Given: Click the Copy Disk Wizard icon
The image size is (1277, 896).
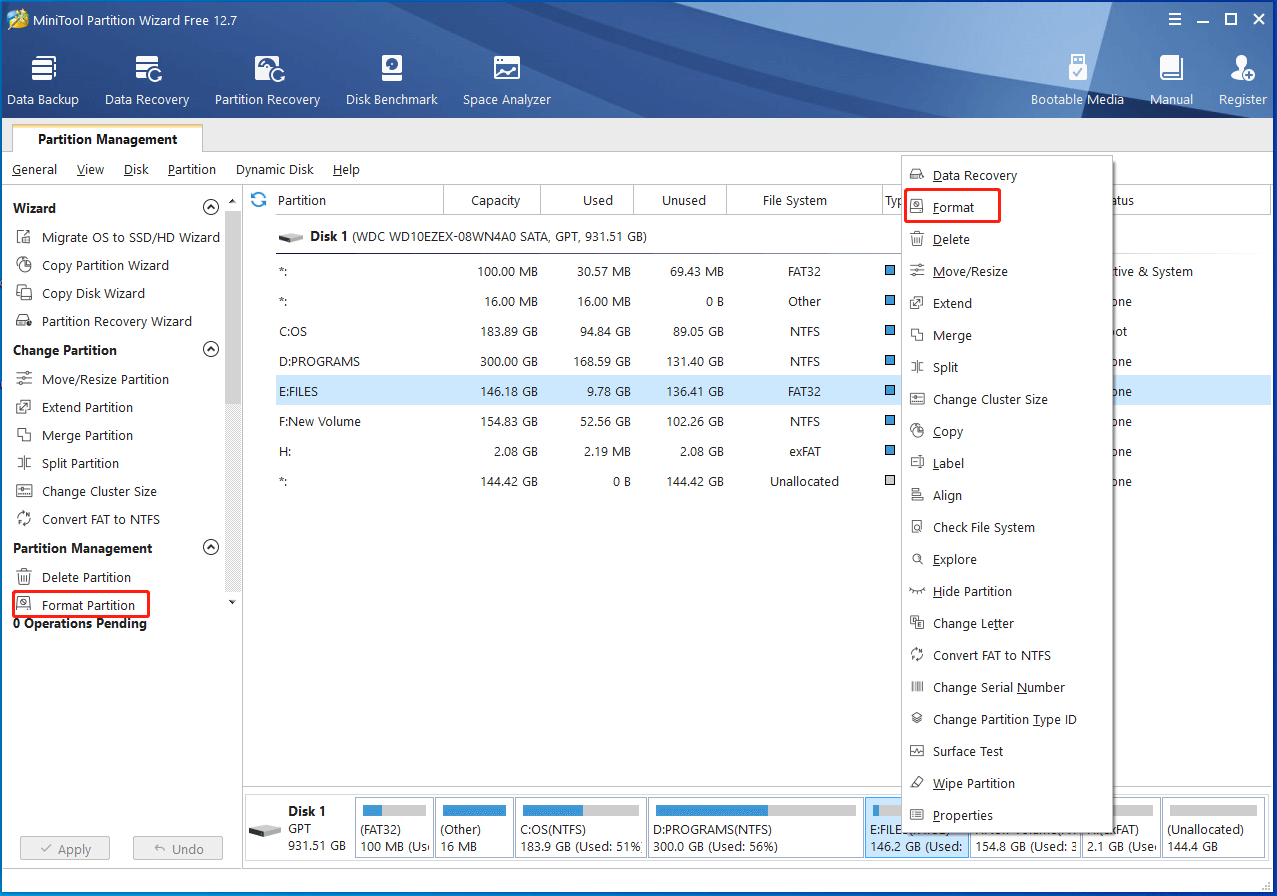Looking at the screenshot, I should pyautogui.click(x=24, y=293).
